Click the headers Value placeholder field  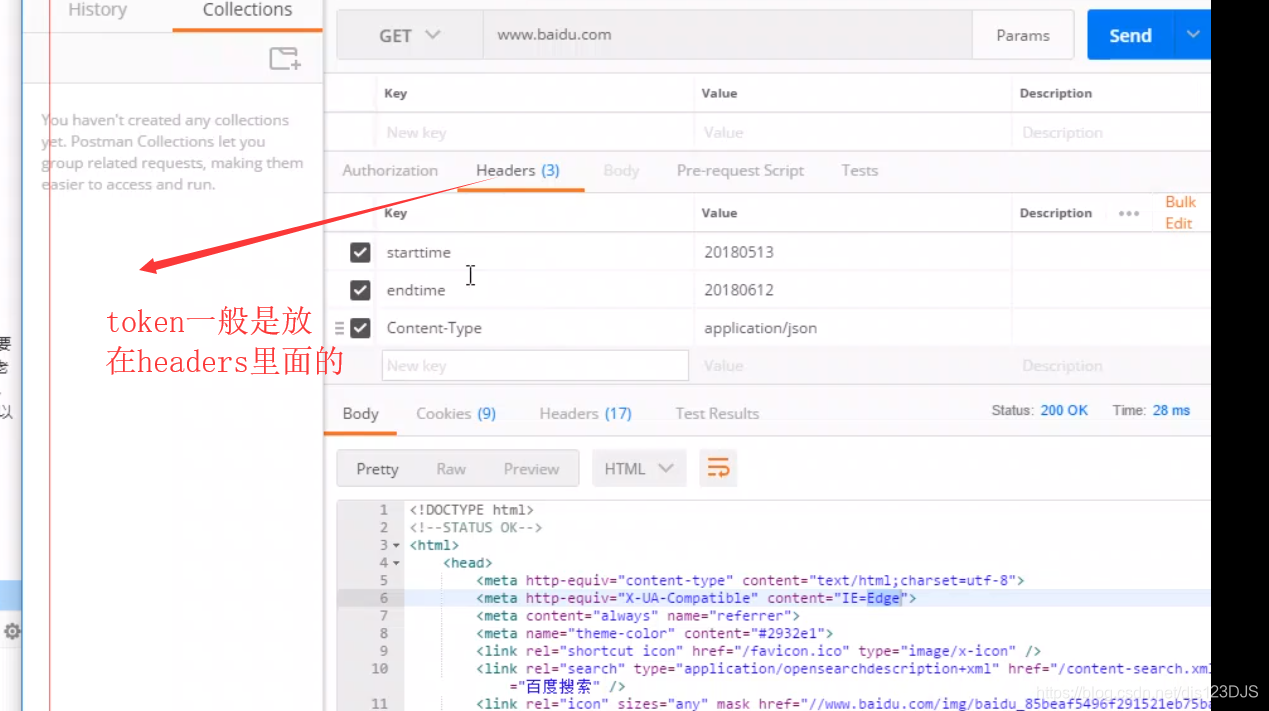click(x=853, y=365)
